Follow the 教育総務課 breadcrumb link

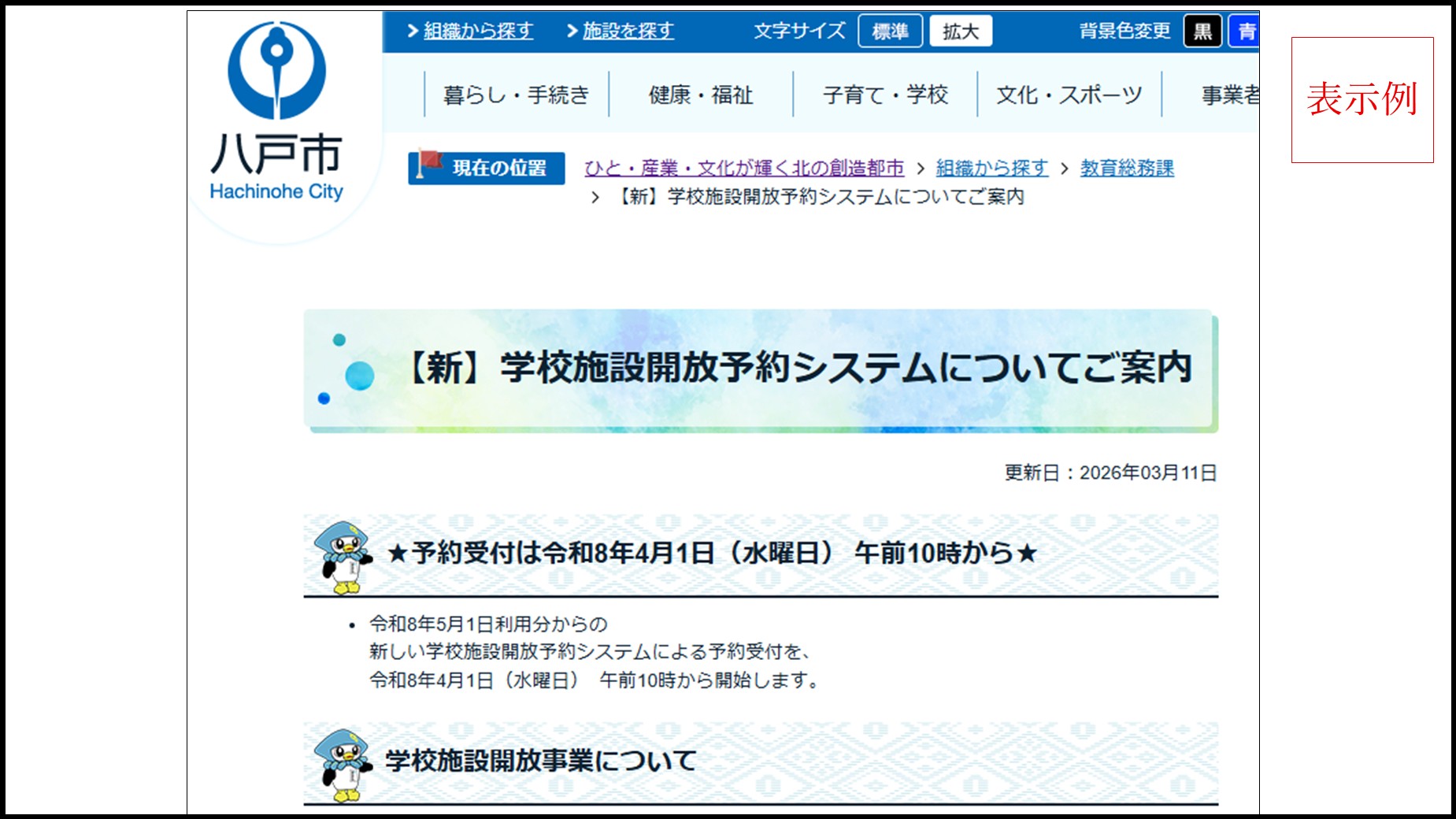click(x=1128, y=166)
